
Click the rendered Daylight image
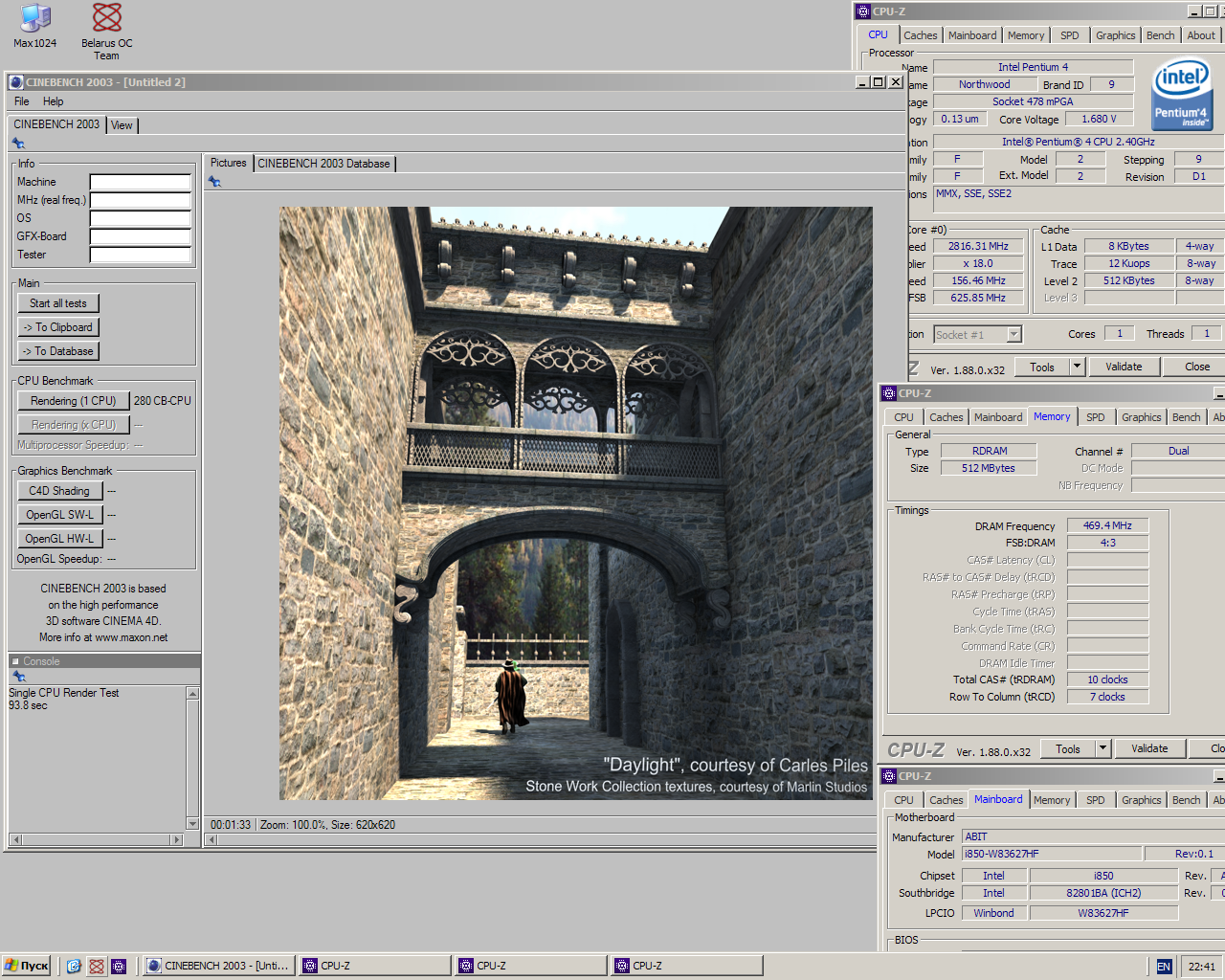coord(575,503)
